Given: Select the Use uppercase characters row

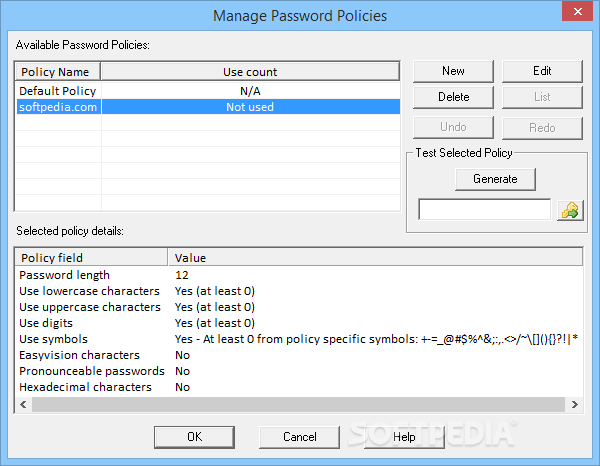Looking at the screenshot, I should click(299, 307).
